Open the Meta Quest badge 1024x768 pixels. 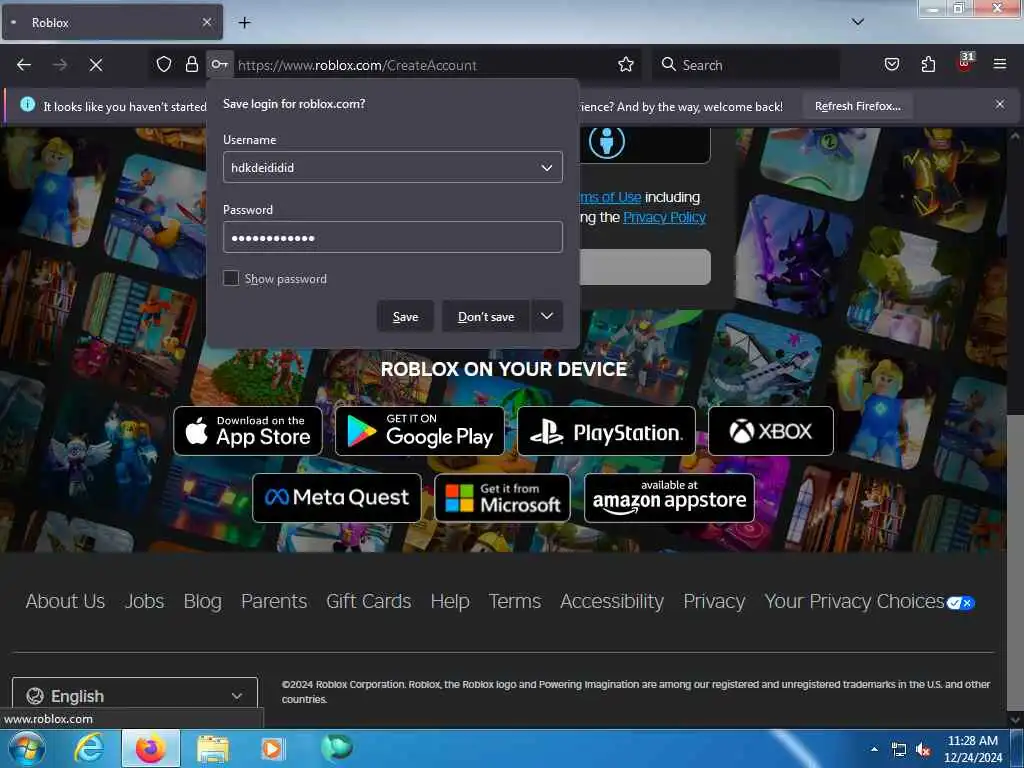tap(337, 498)
